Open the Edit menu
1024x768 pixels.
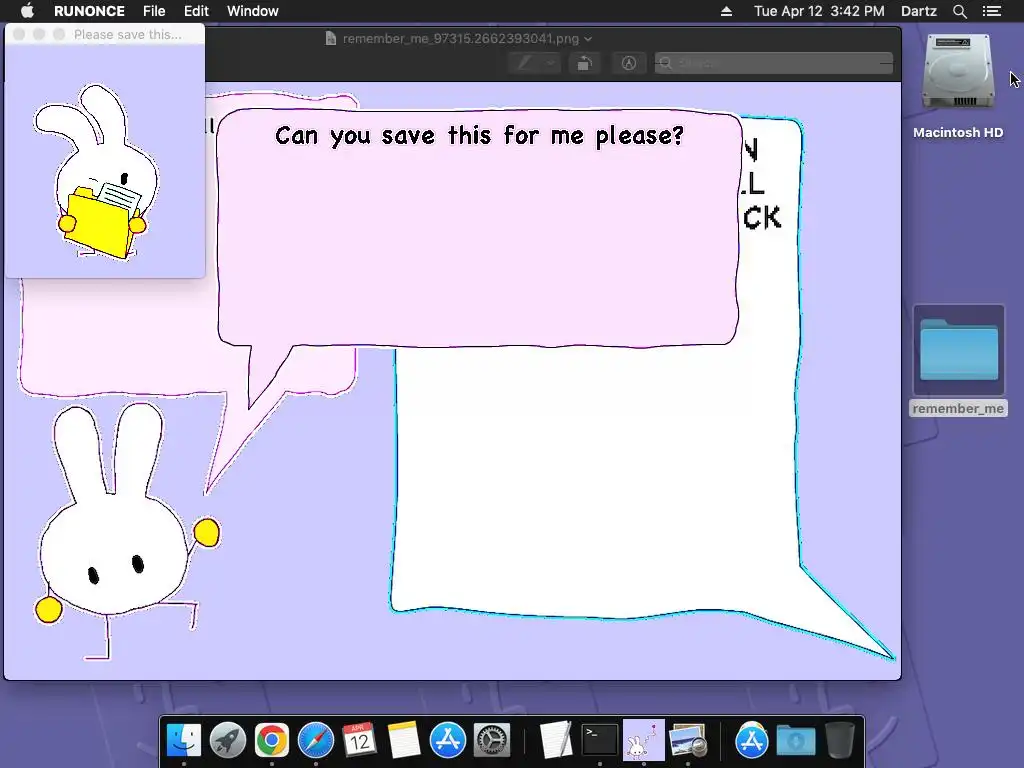click(196, 11)
